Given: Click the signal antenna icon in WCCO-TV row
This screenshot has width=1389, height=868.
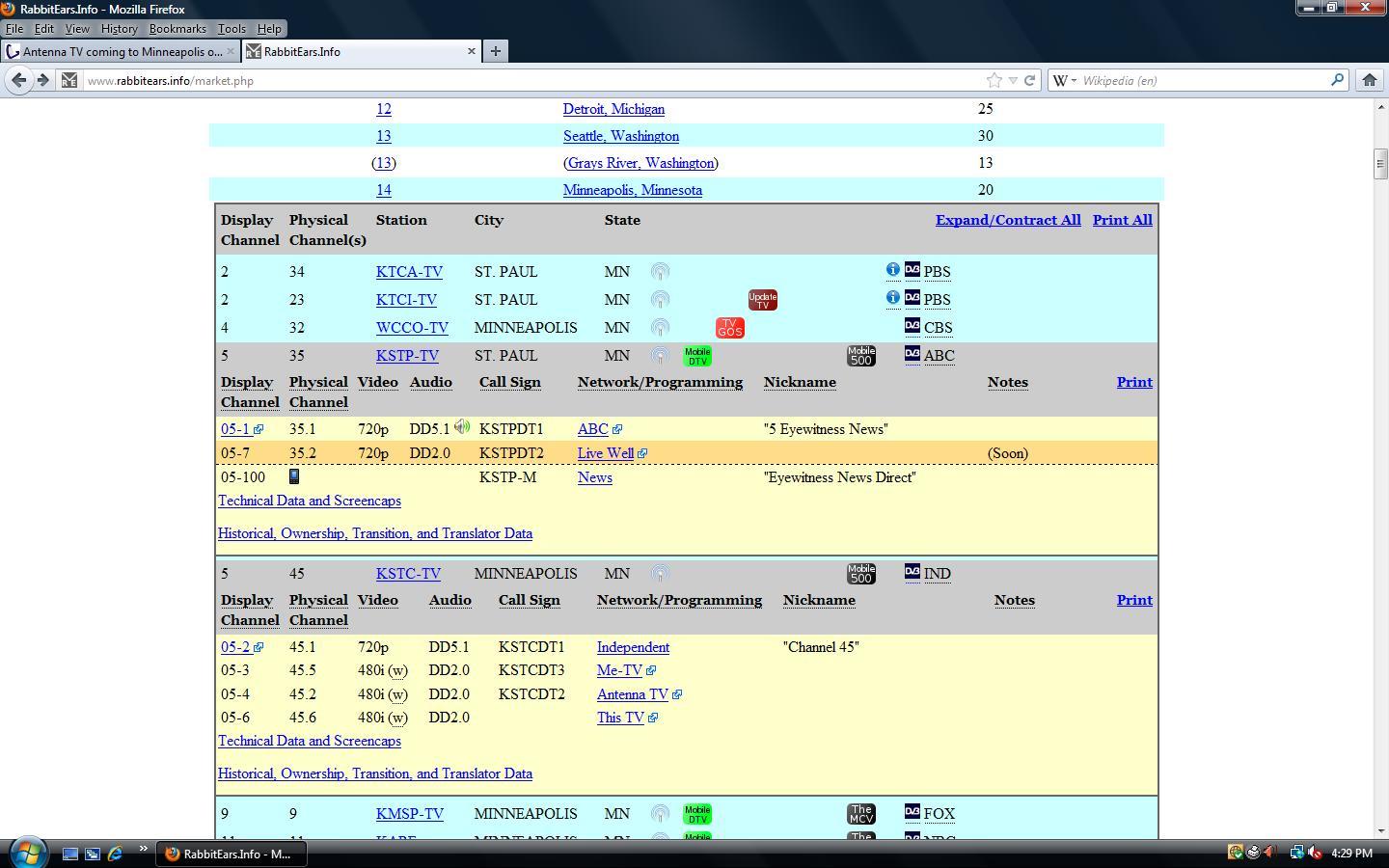Looking at the screenshot, I should [660, 328].
